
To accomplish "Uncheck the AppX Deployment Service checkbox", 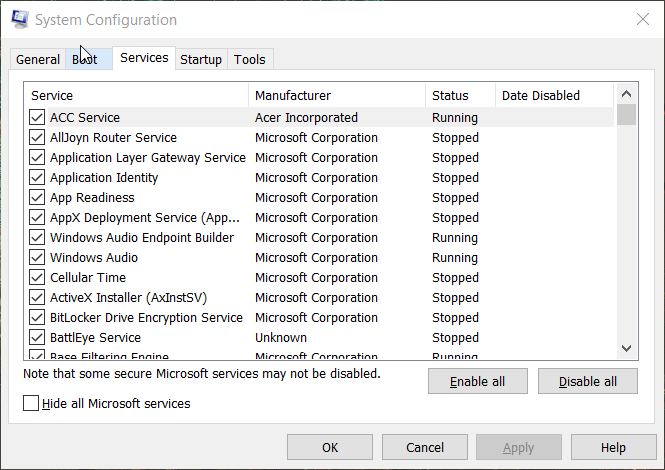I will (x=37, y=217).
